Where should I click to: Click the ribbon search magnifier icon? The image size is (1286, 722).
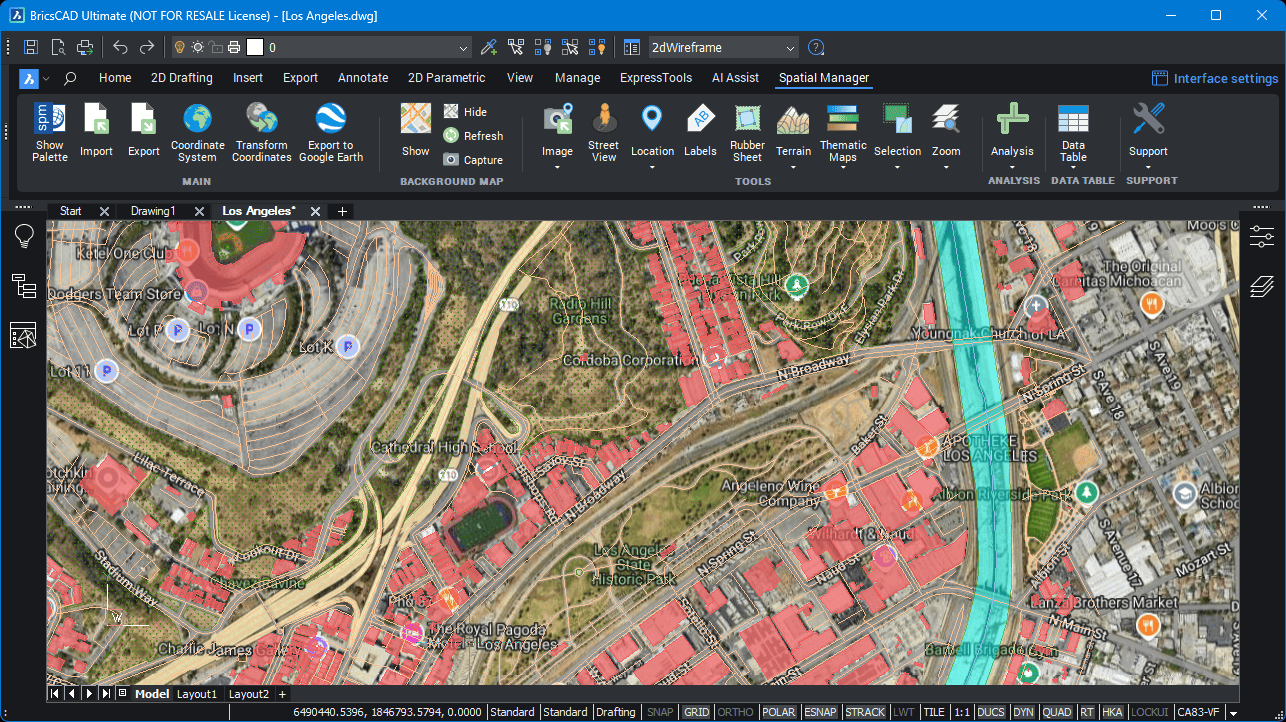pos(70,78)
